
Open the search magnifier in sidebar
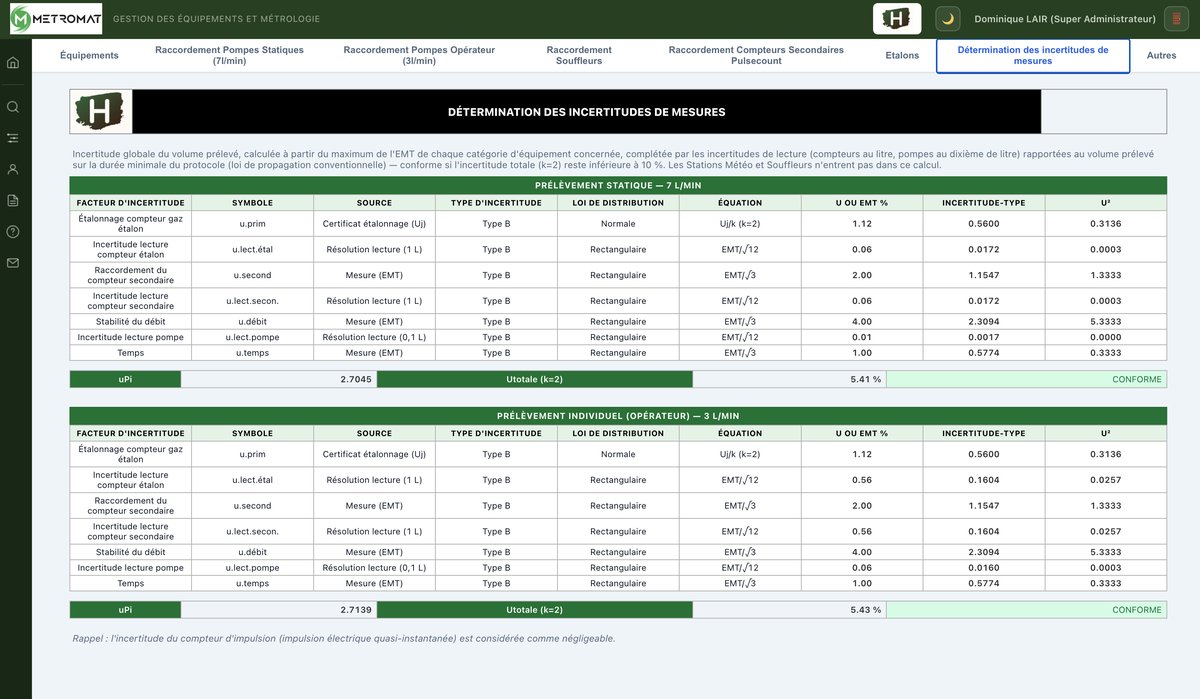13,106
